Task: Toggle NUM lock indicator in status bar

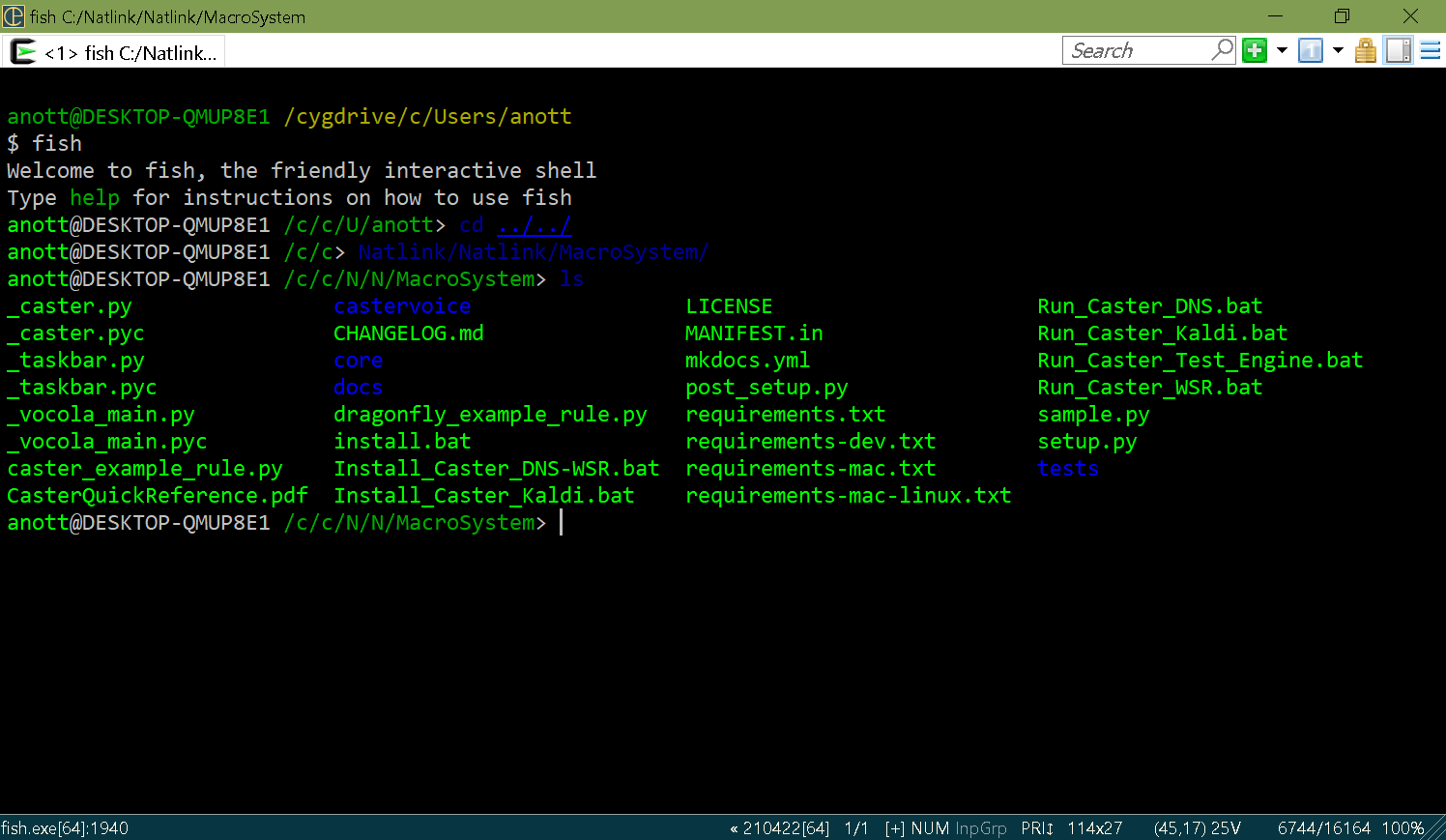Action: (x=930, y=828)
